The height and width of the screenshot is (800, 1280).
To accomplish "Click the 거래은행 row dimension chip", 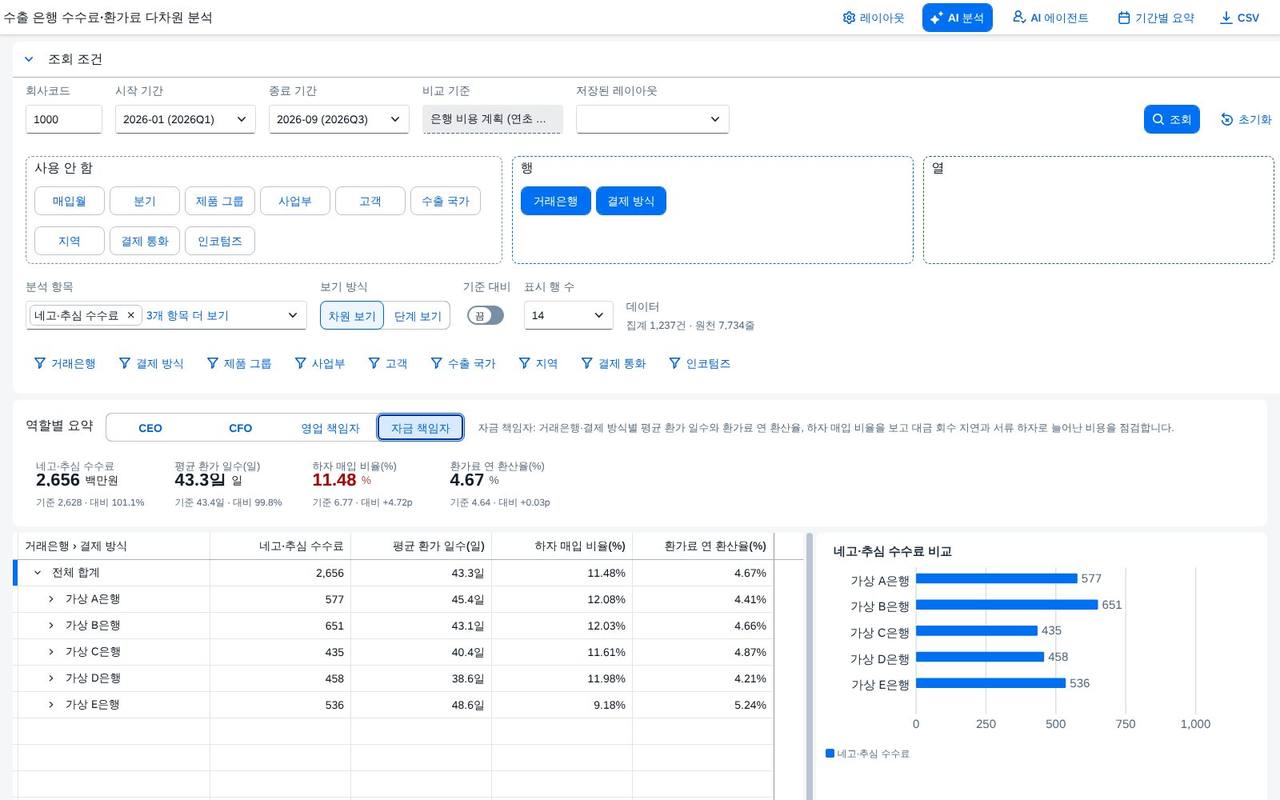I will point(555,201).
